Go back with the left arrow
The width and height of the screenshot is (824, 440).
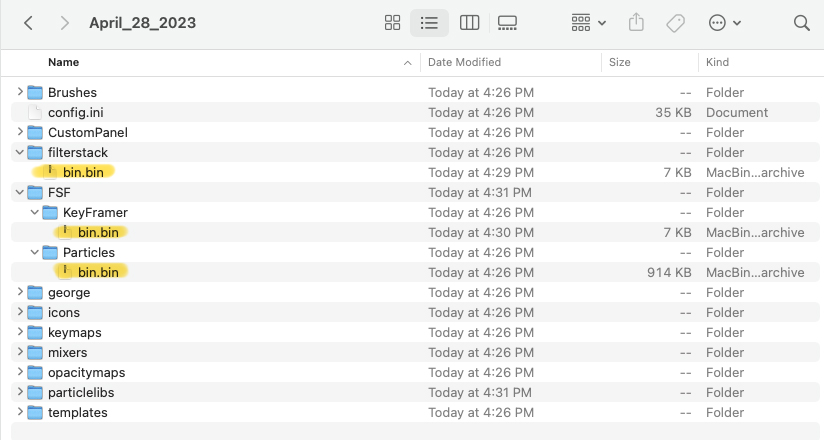coord(28,23)
